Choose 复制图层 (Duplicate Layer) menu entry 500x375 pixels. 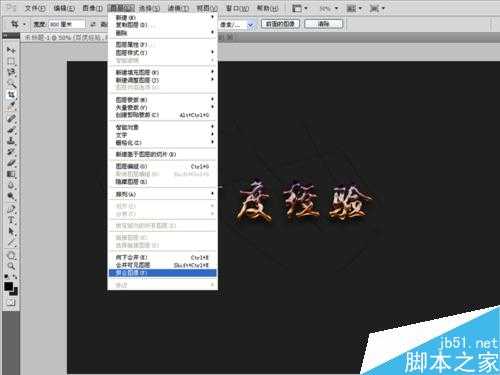[x=163, y=25]
